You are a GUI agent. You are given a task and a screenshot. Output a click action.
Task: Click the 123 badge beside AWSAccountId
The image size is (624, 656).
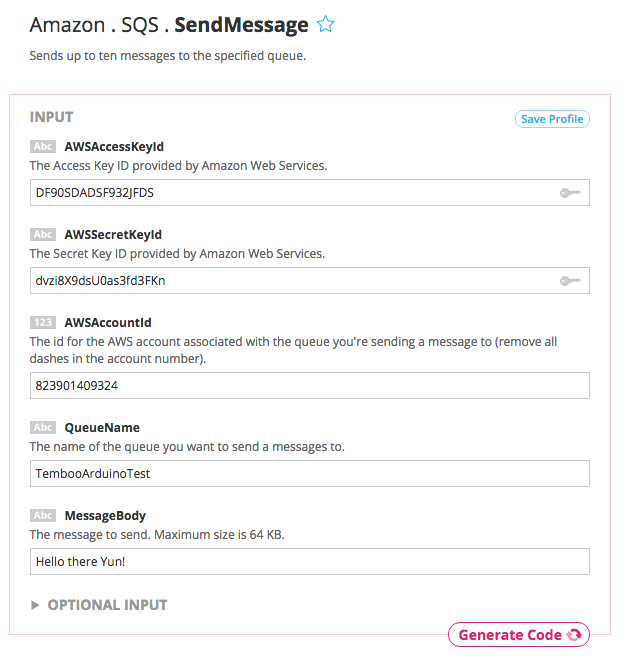[x=43, y=323]
